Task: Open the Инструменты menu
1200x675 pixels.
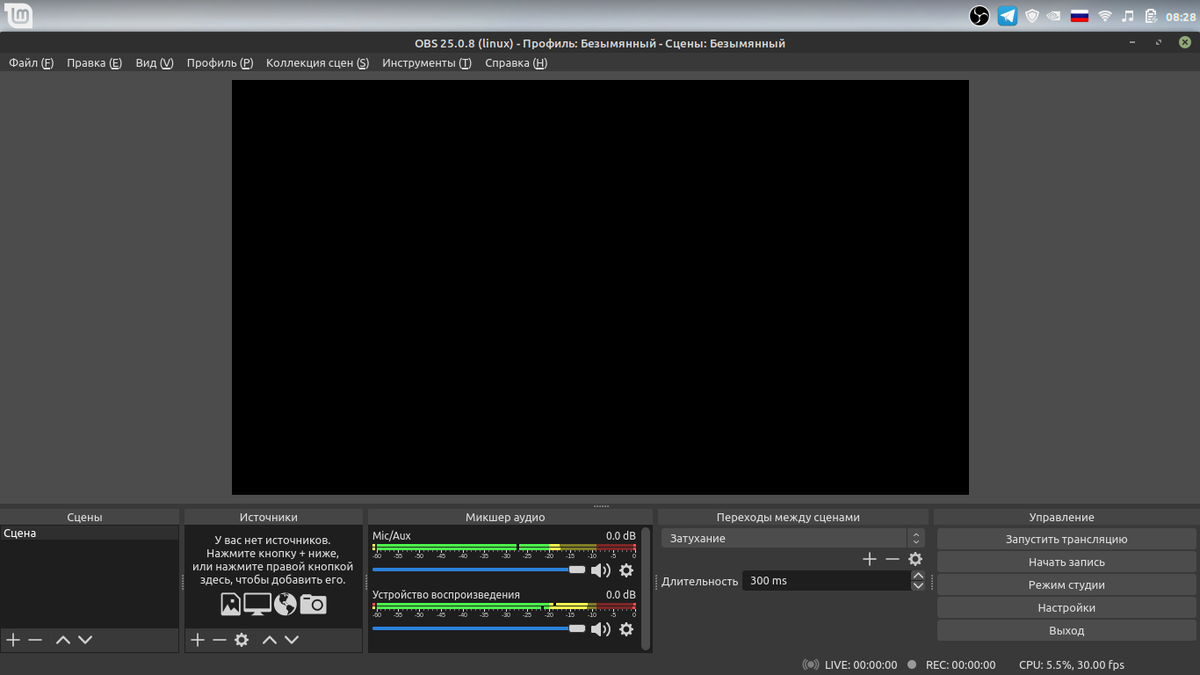Action: pyautogui.click(x=426, y=62)
